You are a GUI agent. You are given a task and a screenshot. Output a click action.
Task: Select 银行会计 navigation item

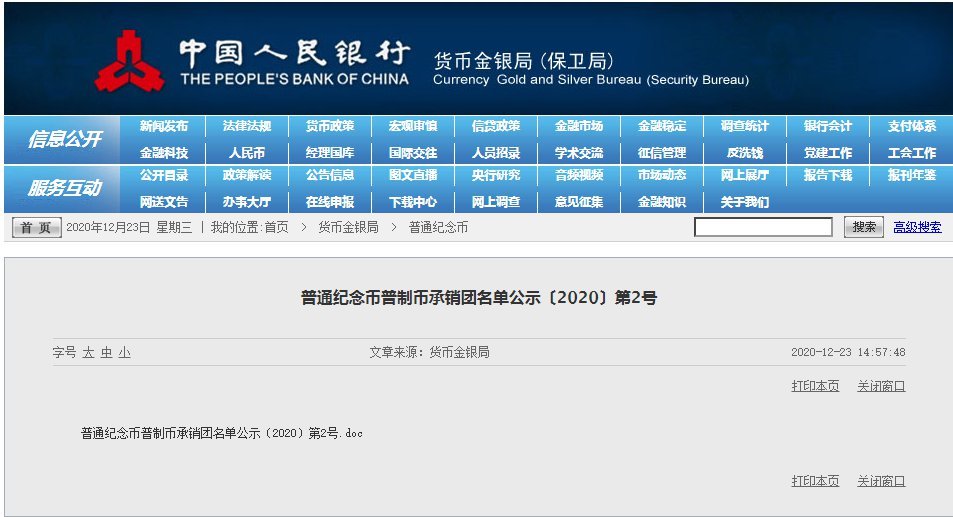828,126
